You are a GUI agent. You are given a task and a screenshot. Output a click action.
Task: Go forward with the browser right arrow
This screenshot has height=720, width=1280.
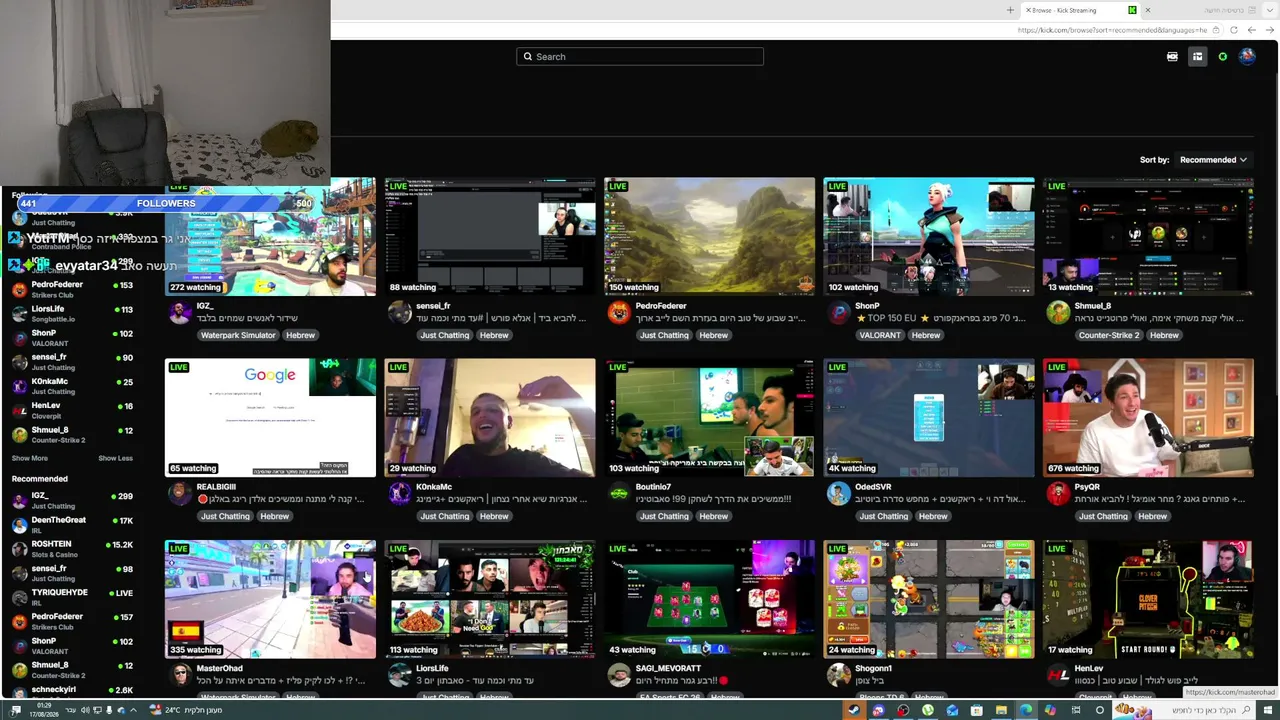[1269, 30]
